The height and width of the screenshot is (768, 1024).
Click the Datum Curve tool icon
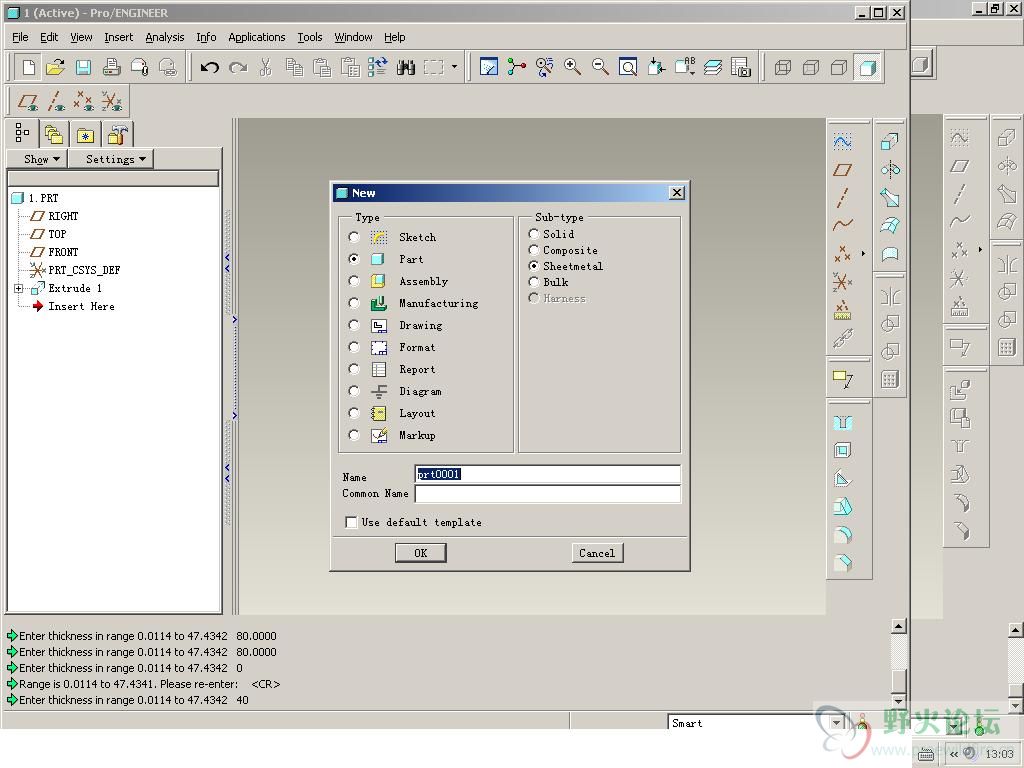842,225
